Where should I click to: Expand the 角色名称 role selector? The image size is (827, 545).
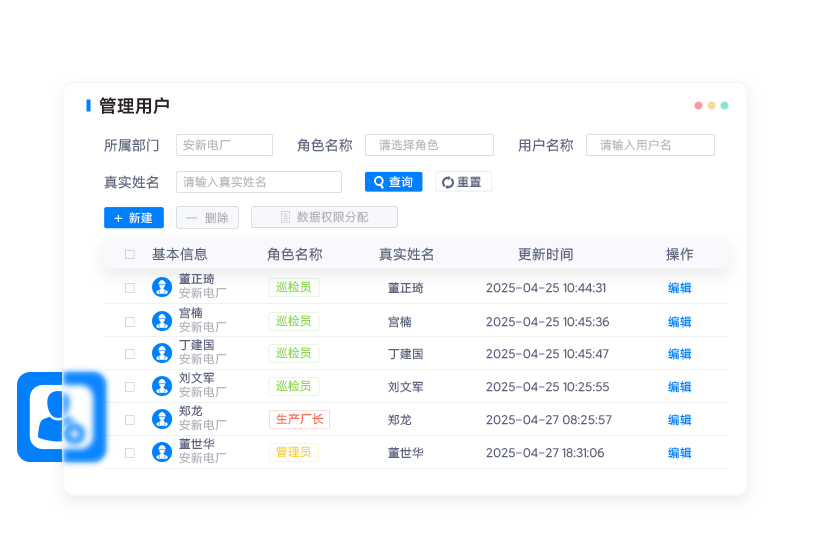click(x=429, y=145)
